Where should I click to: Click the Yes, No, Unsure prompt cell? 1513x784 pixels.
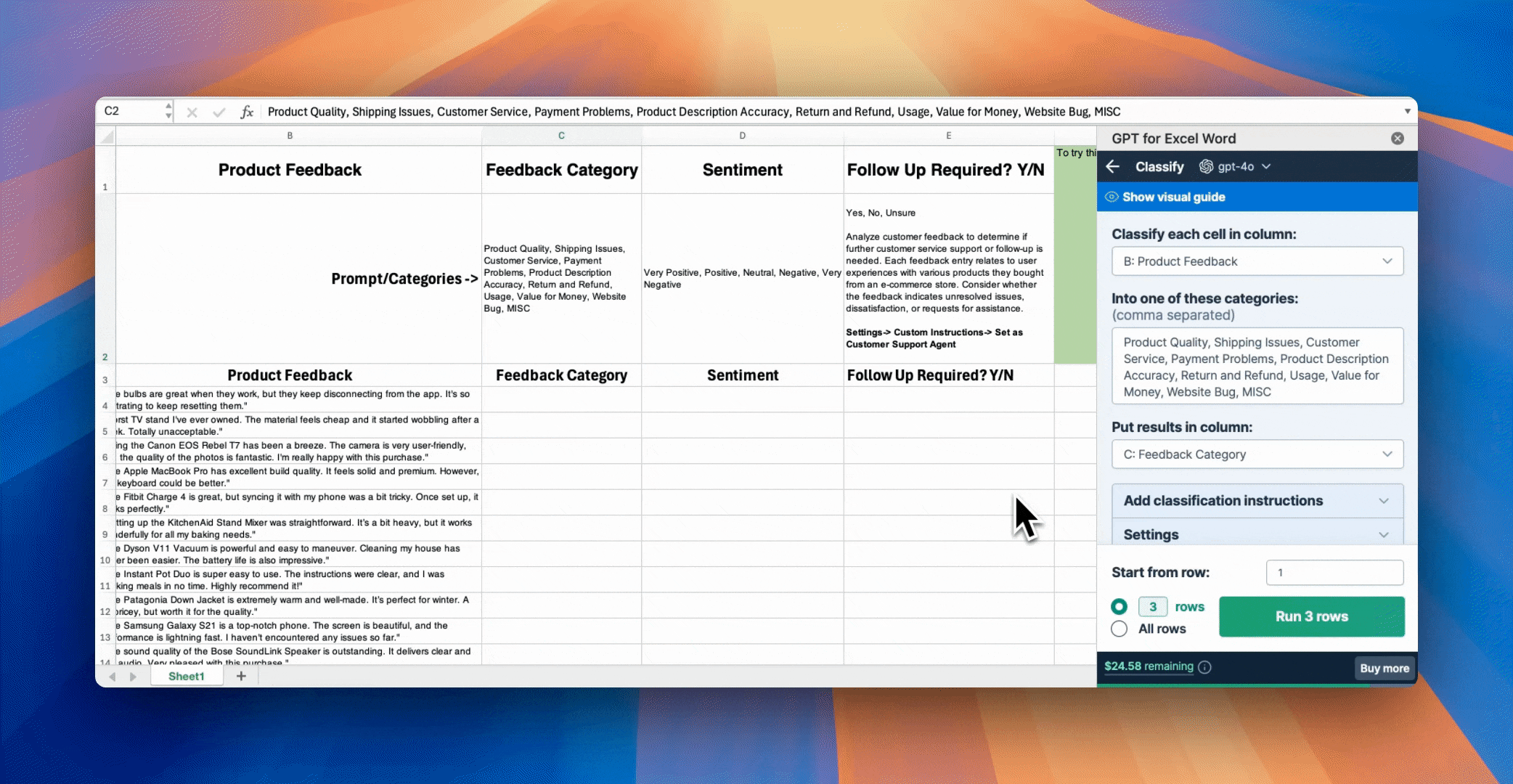pyautogui.click(x=948, y=279)
